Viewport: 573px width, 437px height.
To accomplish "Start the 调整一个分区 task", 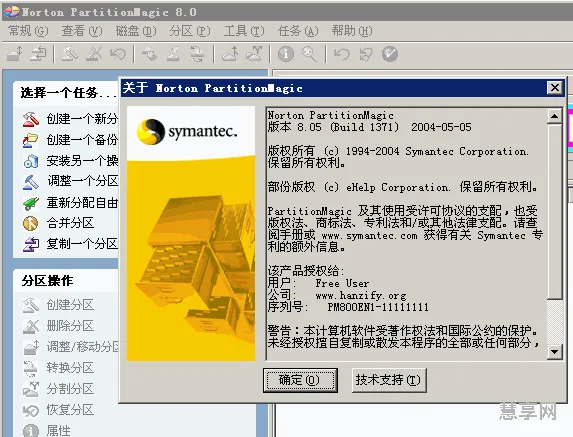I will coord(70,181).
